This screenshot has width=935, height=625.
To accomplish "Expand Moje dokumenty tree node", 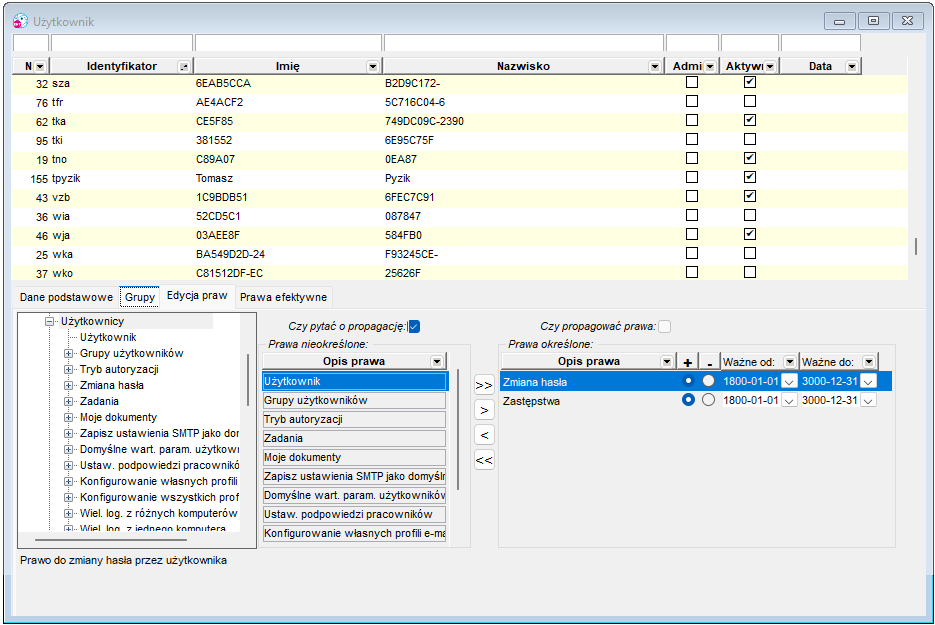I will [x=69, y=417].
